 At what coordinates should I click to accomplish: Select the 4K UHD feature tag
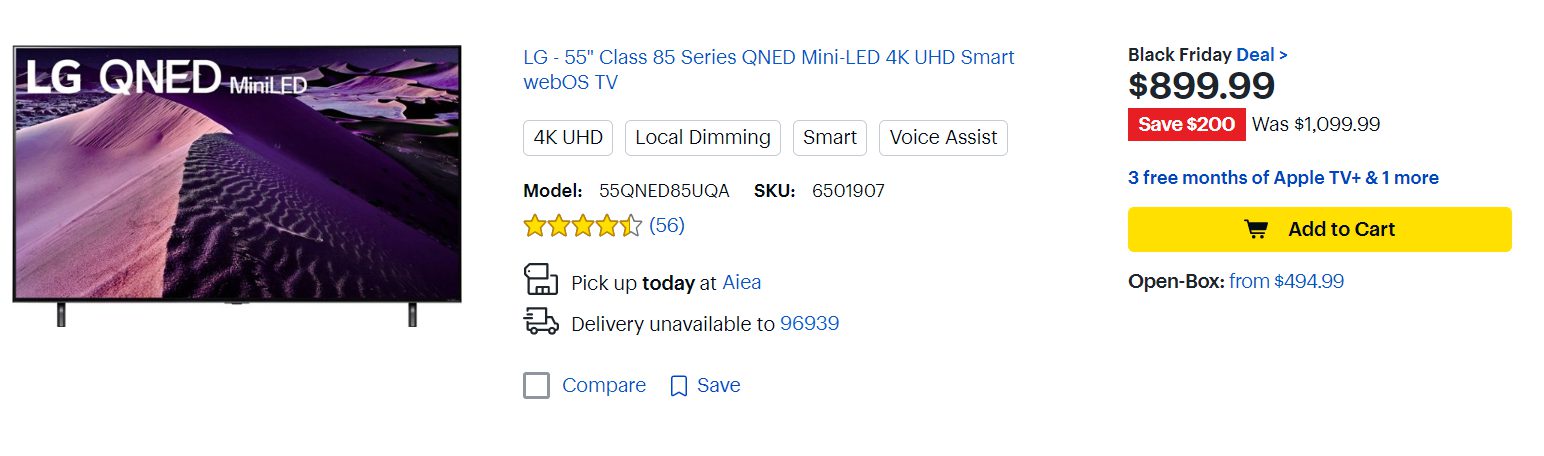pos(568,138)
